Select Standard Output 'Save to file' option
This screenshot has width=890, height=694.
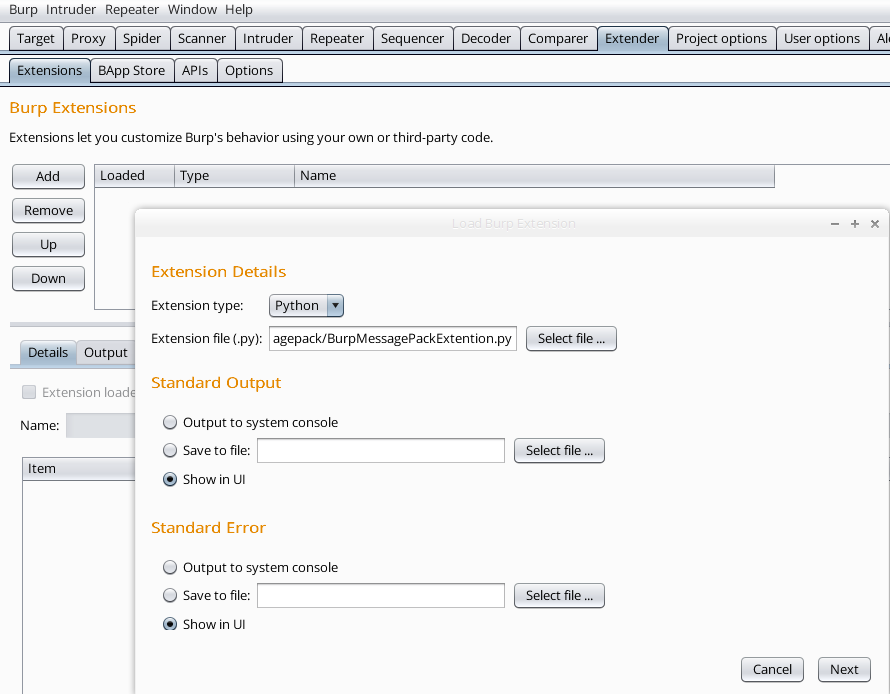tap(170, 451)
